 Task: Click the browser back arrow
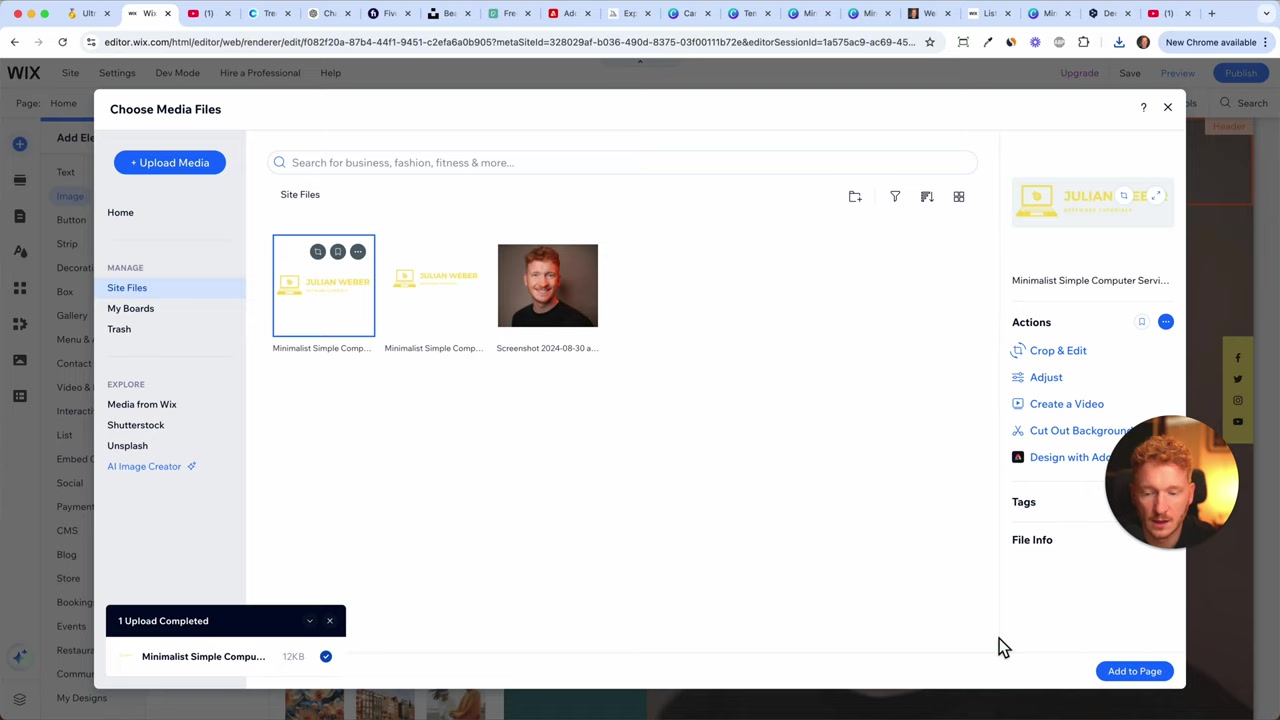tap(15, 42)
